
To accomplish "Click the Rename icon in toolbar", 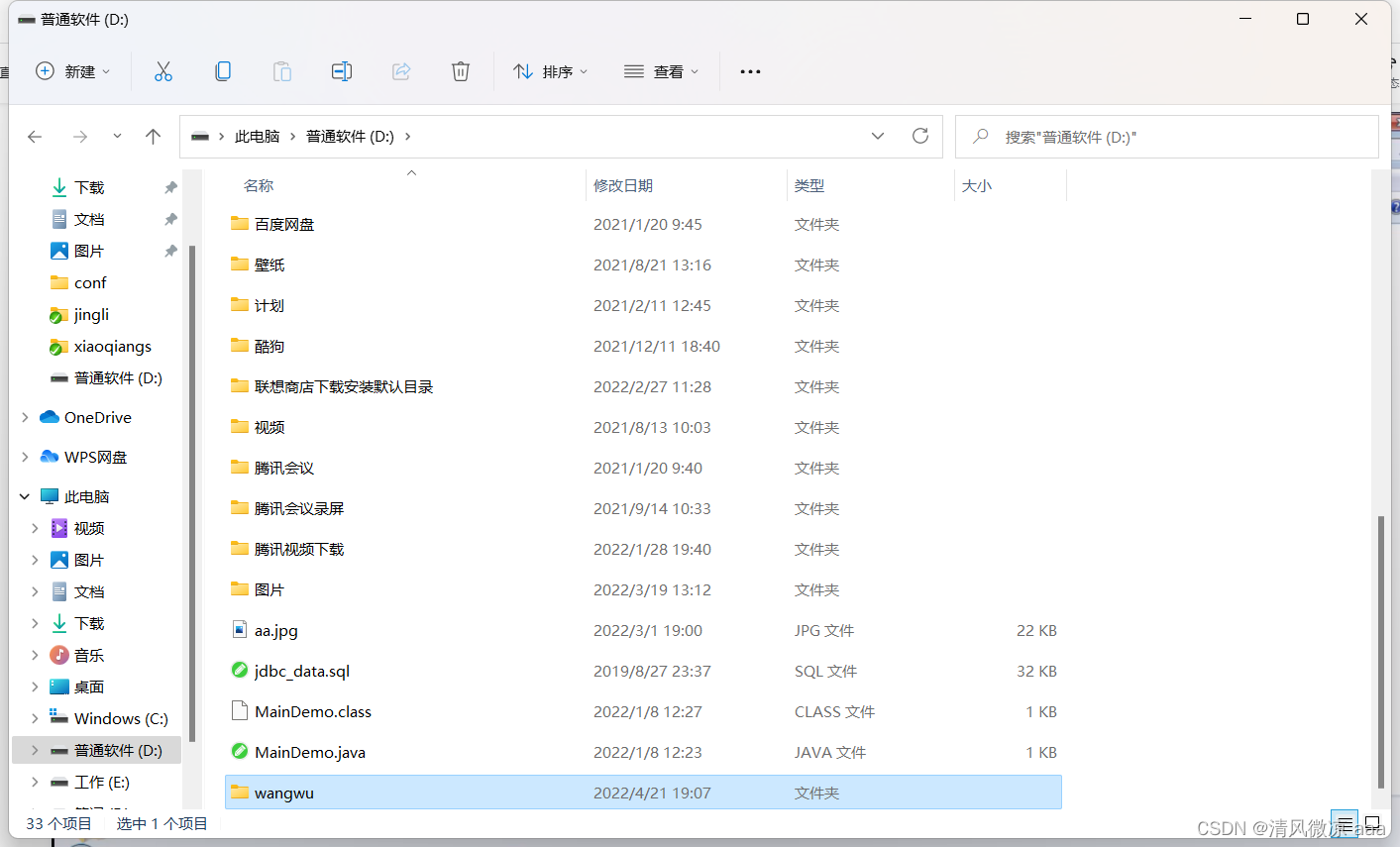I will (x=342, y=71).
